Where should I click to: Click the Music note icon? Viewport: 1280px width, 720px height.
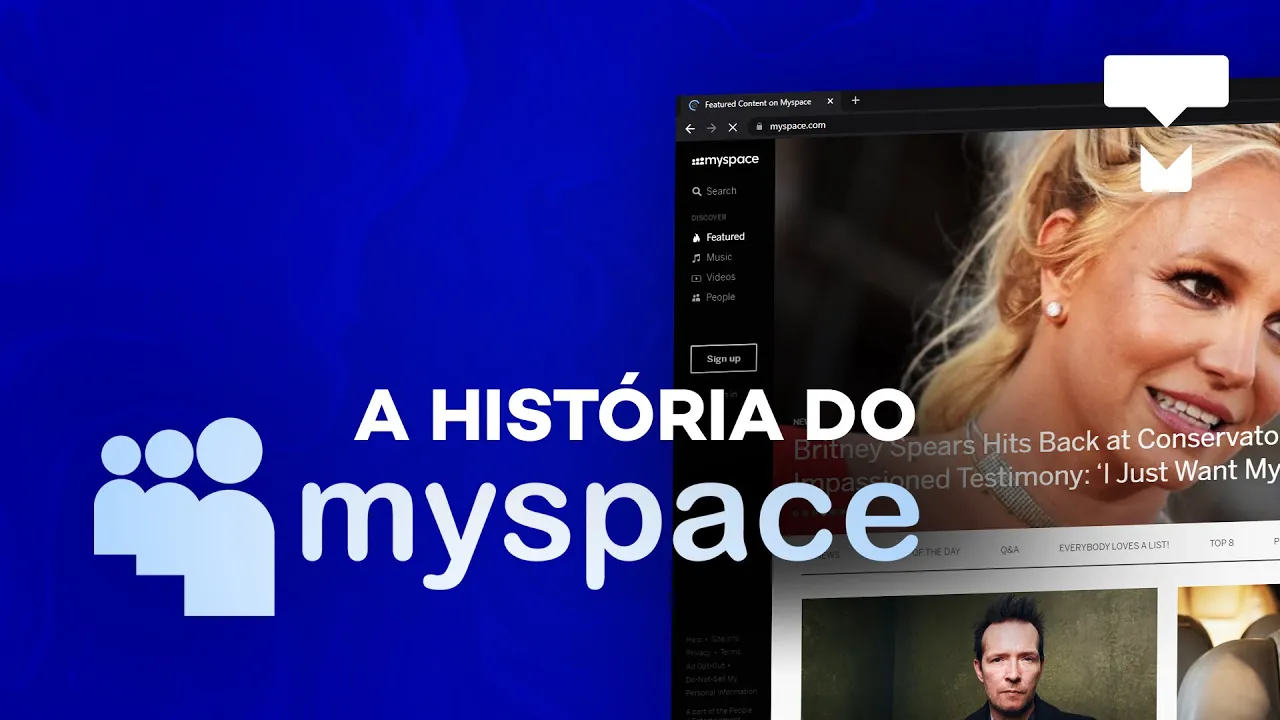696,258
